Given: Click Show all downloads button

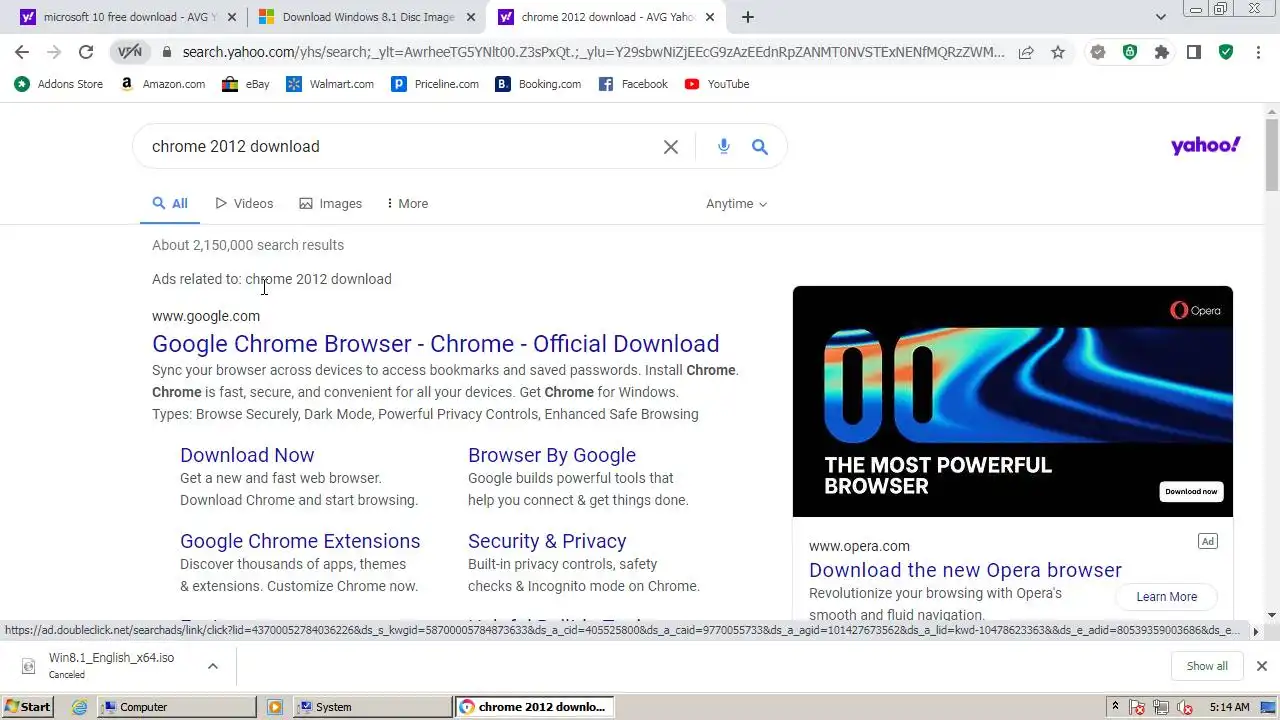Looking at the screenshot, I should 1207,666.
